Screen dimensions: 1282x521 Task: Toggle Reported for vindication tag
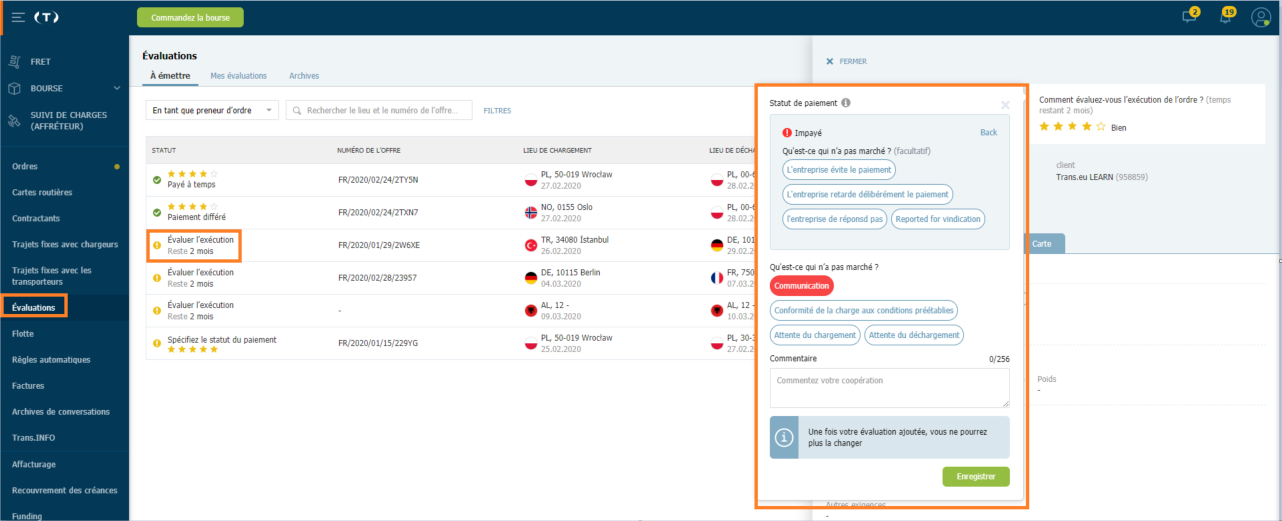click(x=938, y=219)
